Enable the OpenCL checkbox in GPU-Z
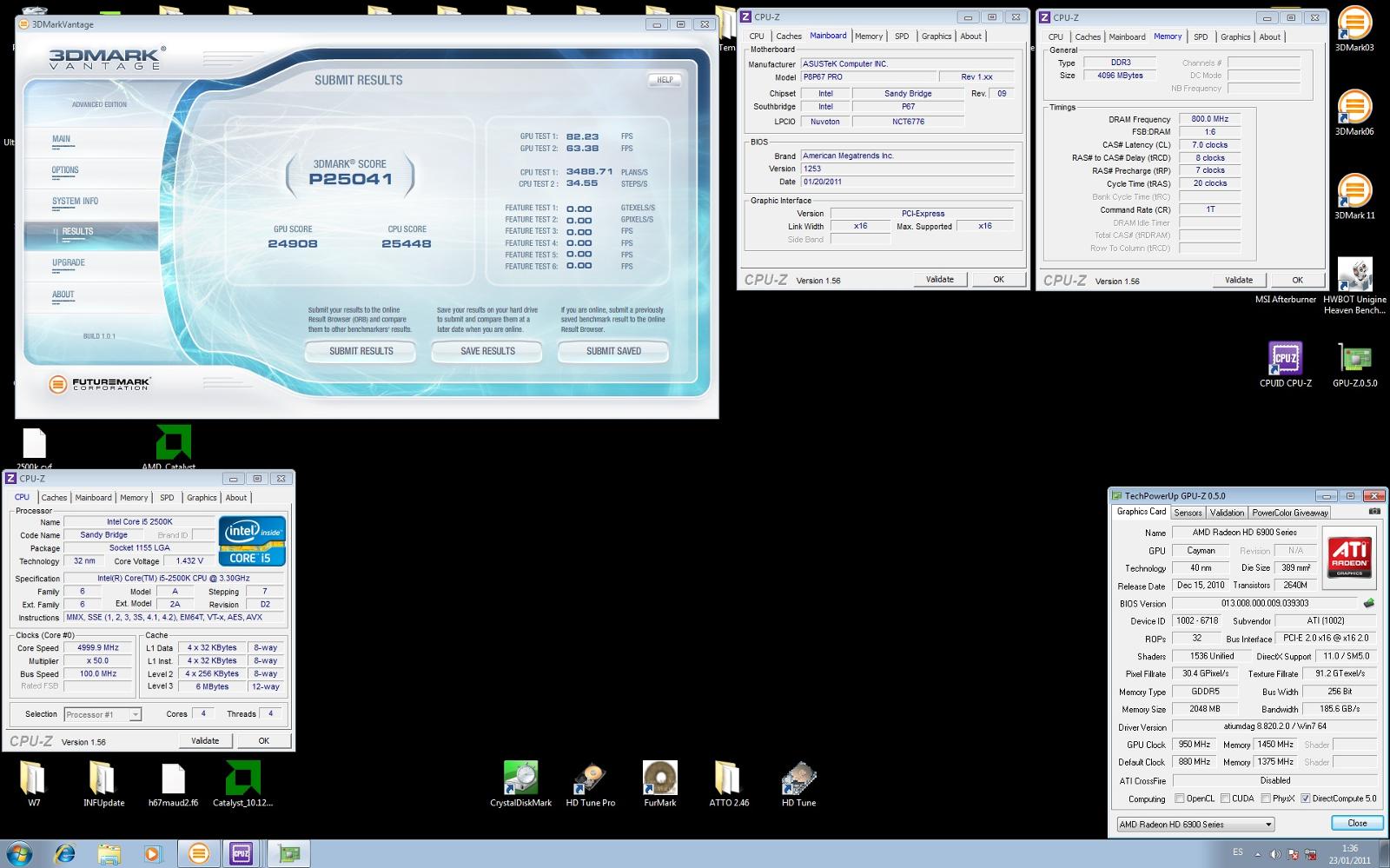Image resolution: width=1390 pixels, height=868 pixels. (x=1179, y=798)
